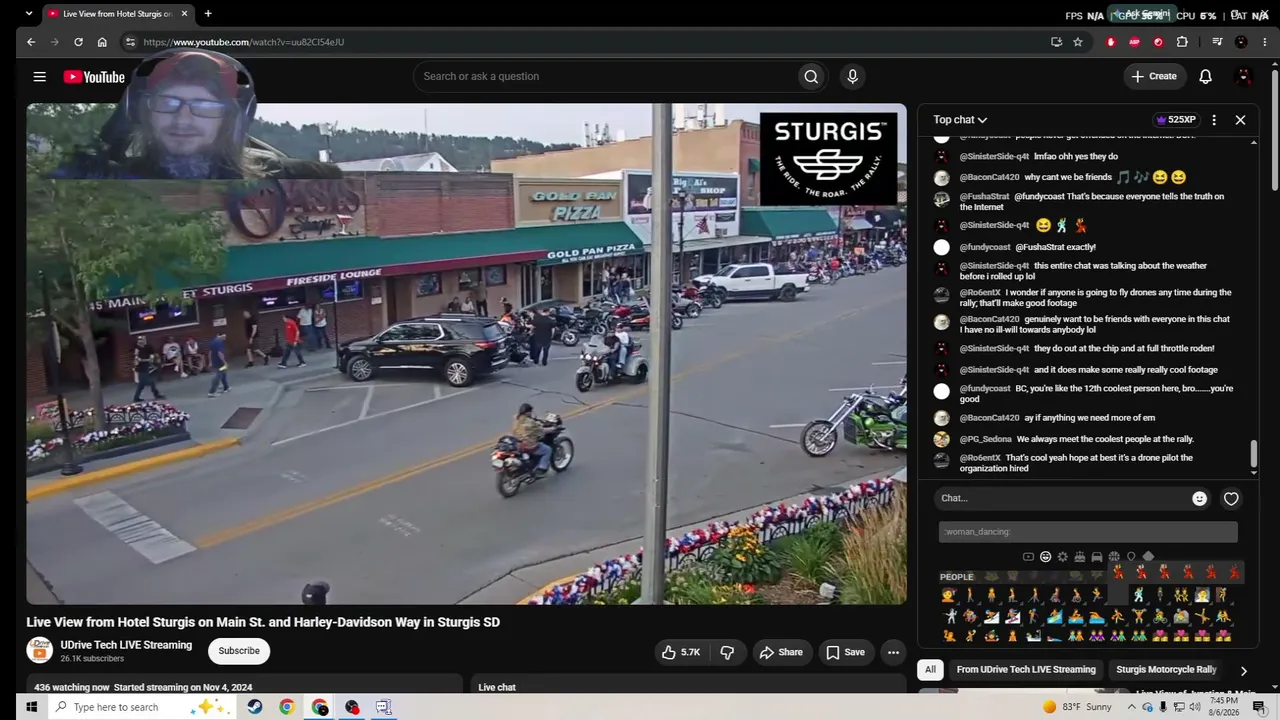The height and width of the screenshot is (720, 1280).
Task: Open the YouTube account avatar menu
Action: click(x=1244, y=76)
